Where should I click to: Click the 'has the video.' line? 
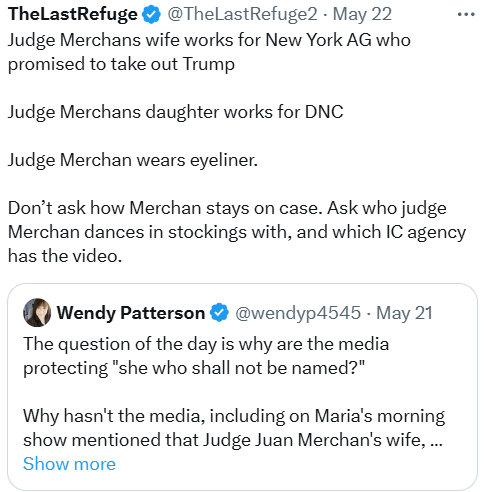65,256
